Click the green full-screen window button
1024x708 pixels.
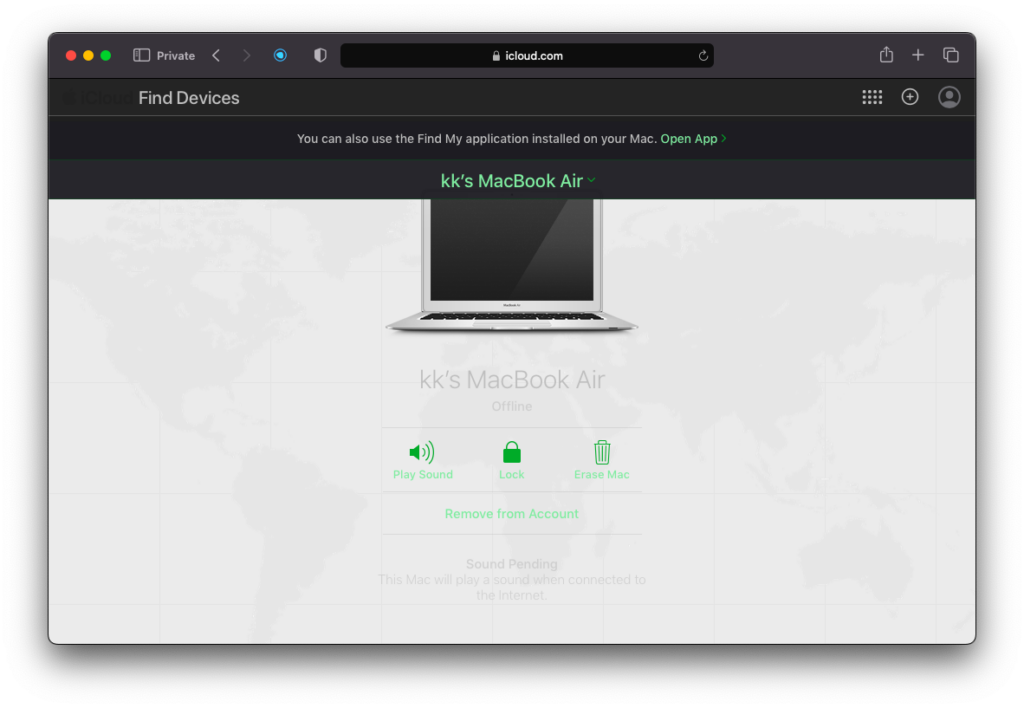tap(106, 56)
